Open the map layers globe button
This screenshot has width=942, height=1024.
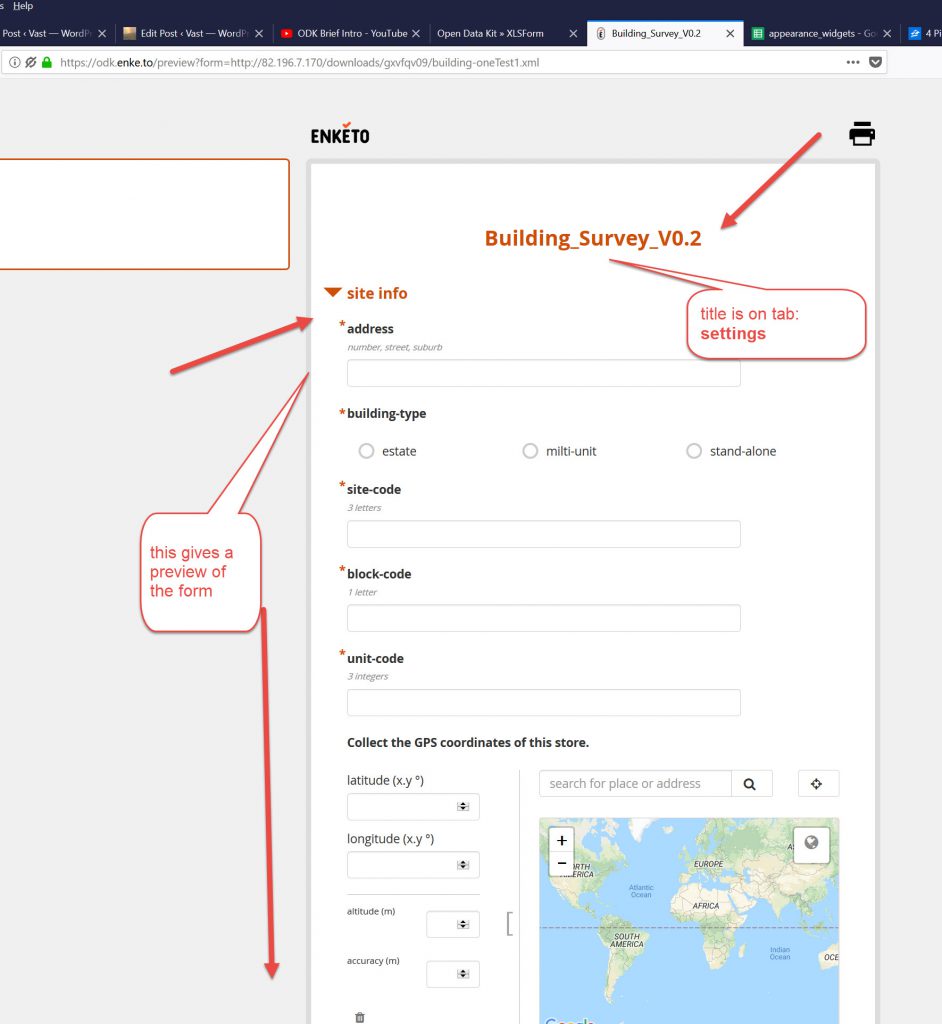(x=811, y=843)
